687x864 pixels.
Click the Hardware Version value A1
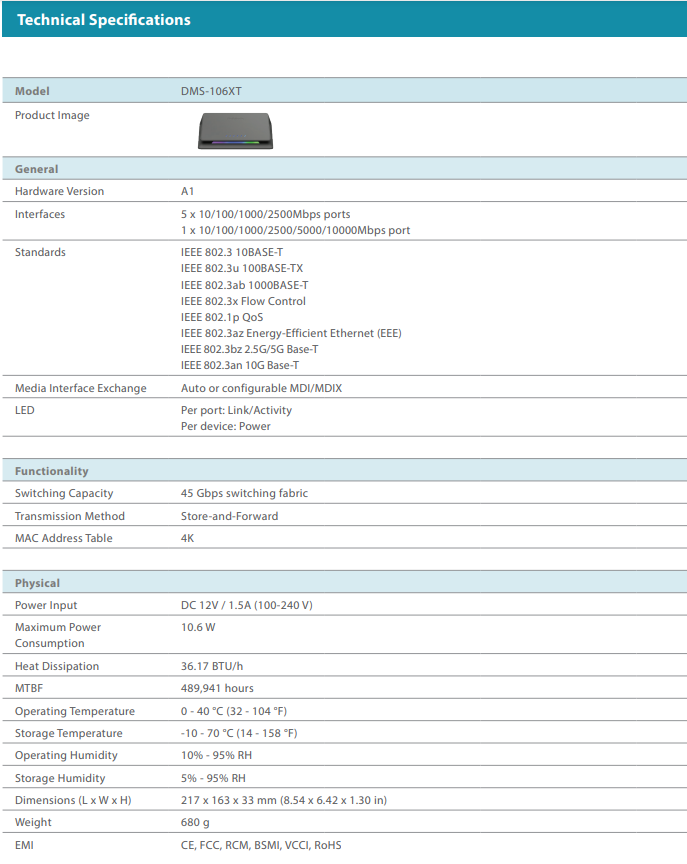coord(187,191)
